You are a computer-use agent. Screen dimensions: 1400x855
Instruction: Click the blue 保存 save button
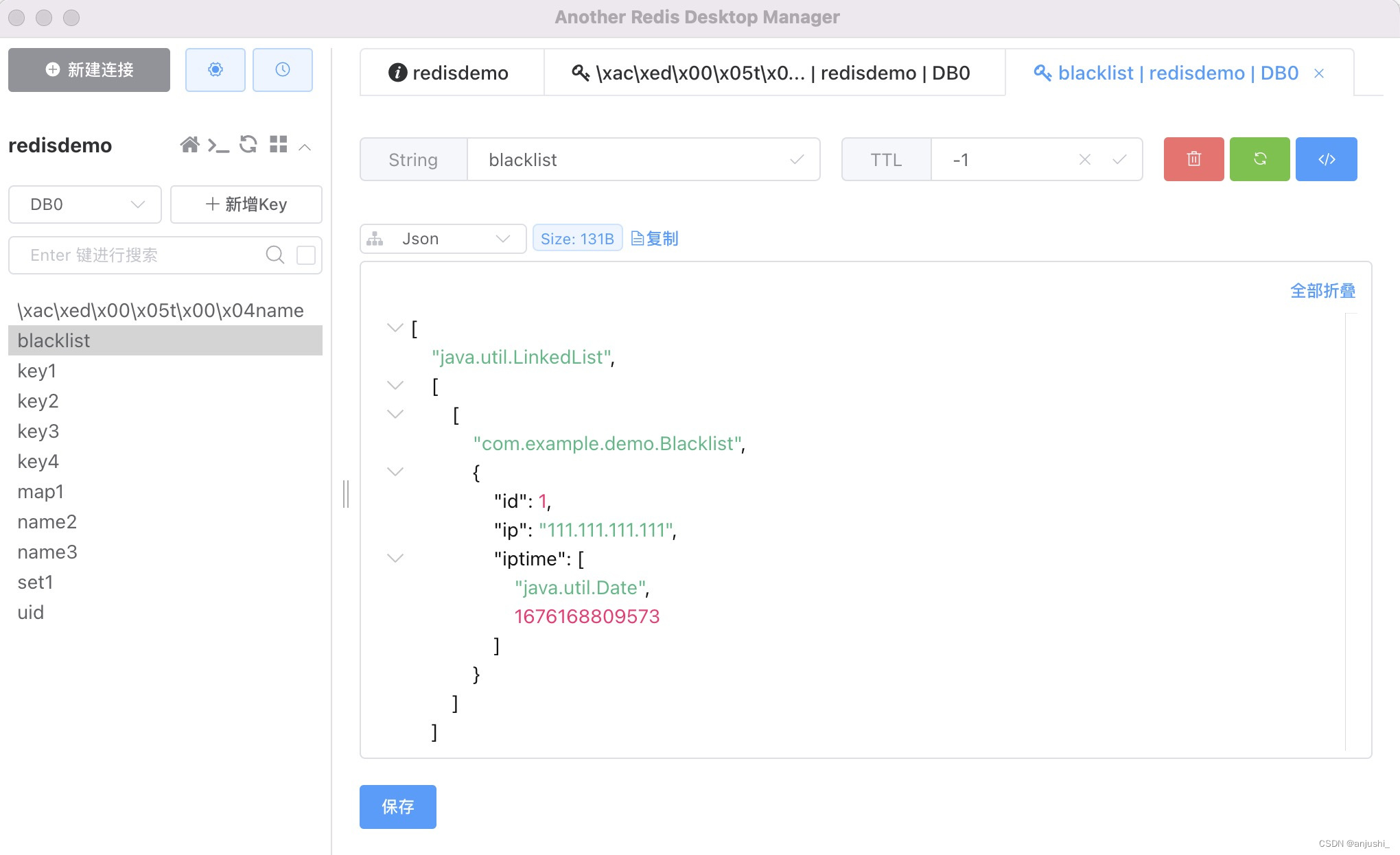point(397,806)
